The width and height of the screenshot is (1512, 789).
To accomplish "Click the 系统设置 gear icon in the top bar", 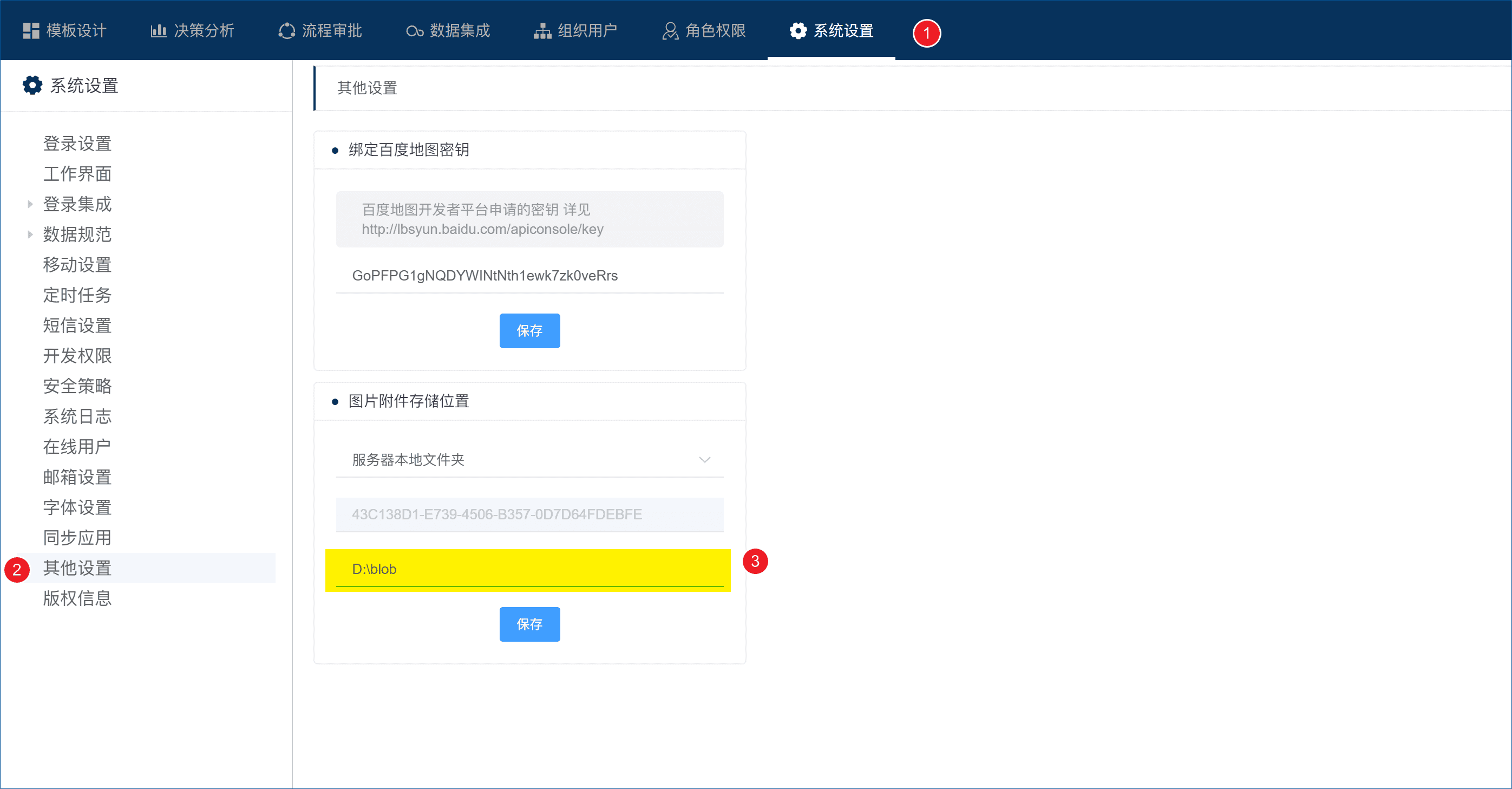I will (797, 30).
